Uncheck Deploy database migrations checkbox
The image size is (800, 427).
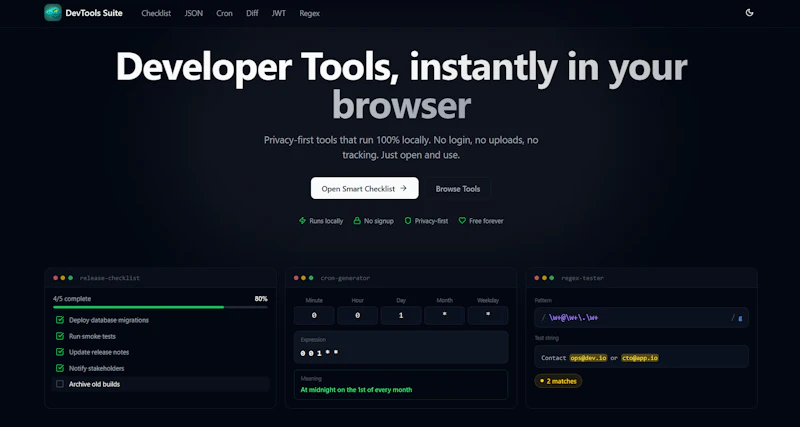[60, 320]
